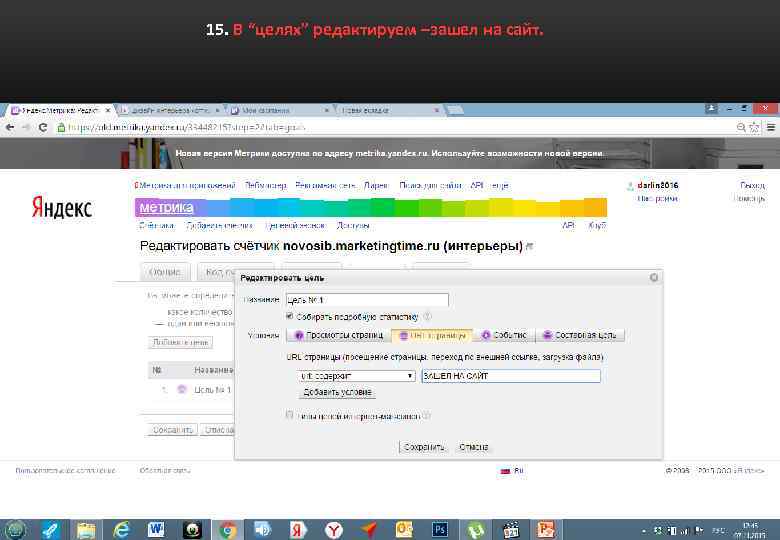Image resolution: width=780 pixels, height=540 pixels.
Task: Open PowerPoint from the taskbar
Action: [545, 530]
